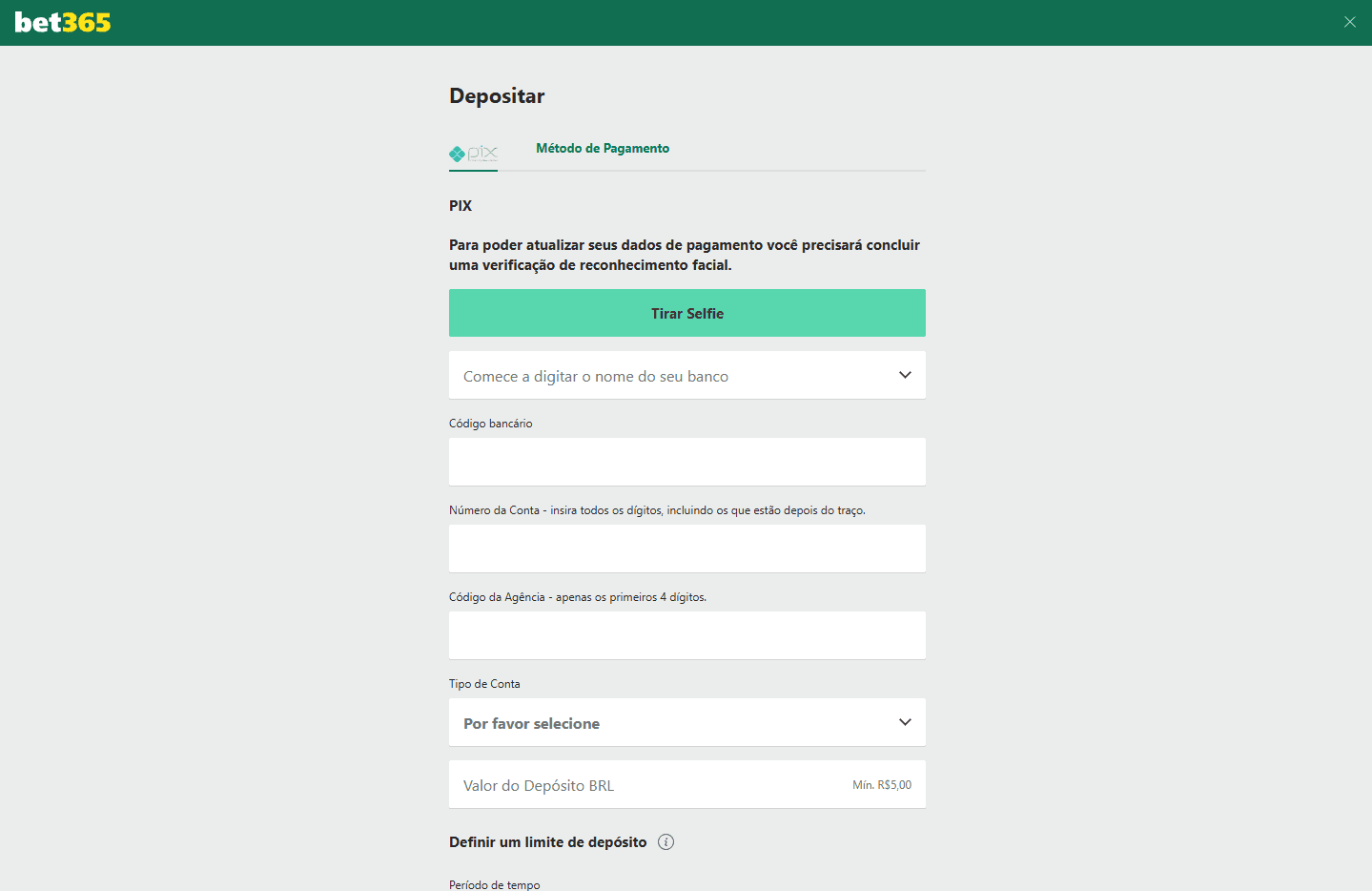Click 'Definir um limite de depósito' text
The width and height of the screenshot is (1372, 891).
(x=548, y=842)
